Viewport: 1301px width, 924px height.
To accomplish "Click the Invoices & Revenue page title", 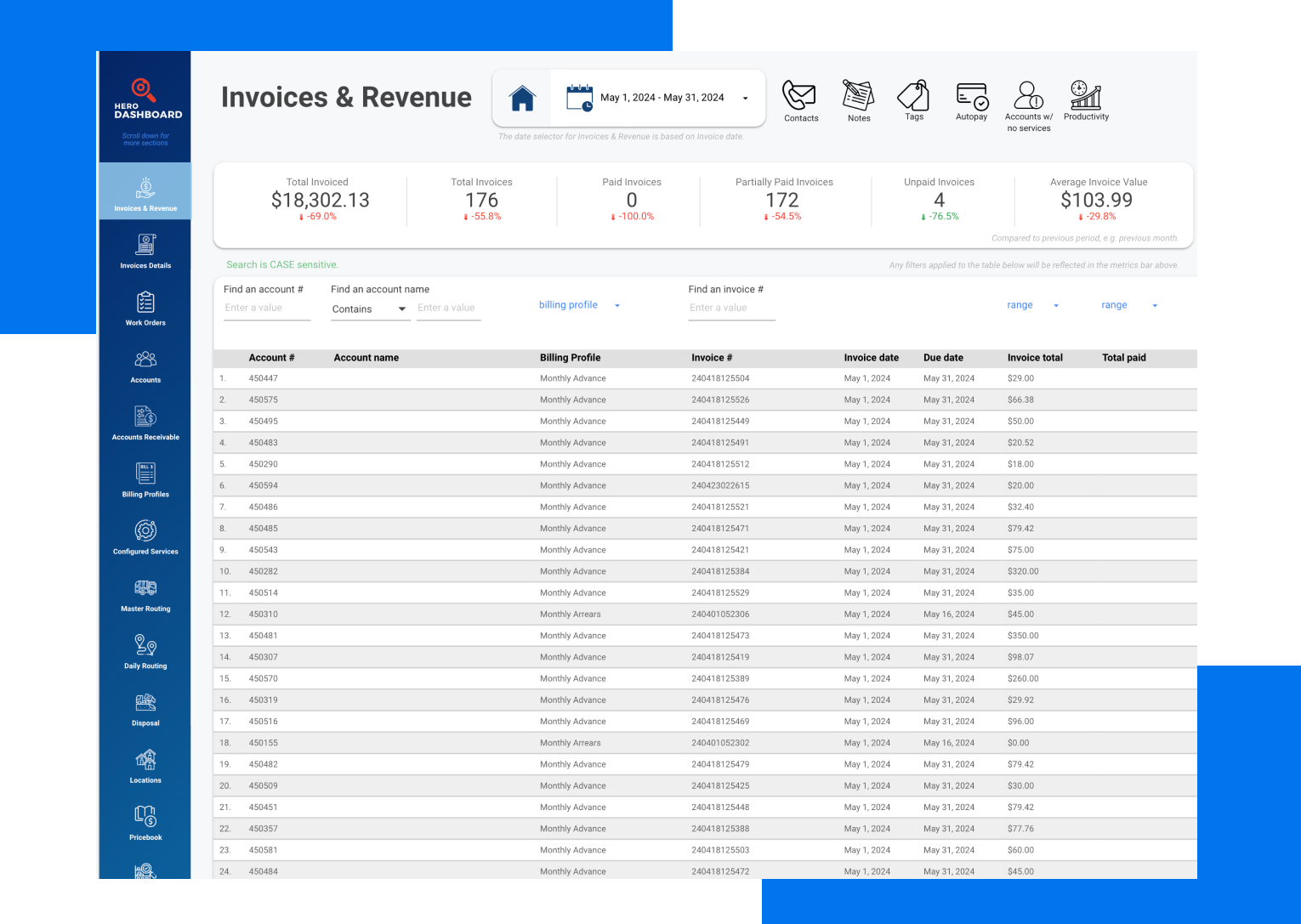I will click(x=346, y=97).
